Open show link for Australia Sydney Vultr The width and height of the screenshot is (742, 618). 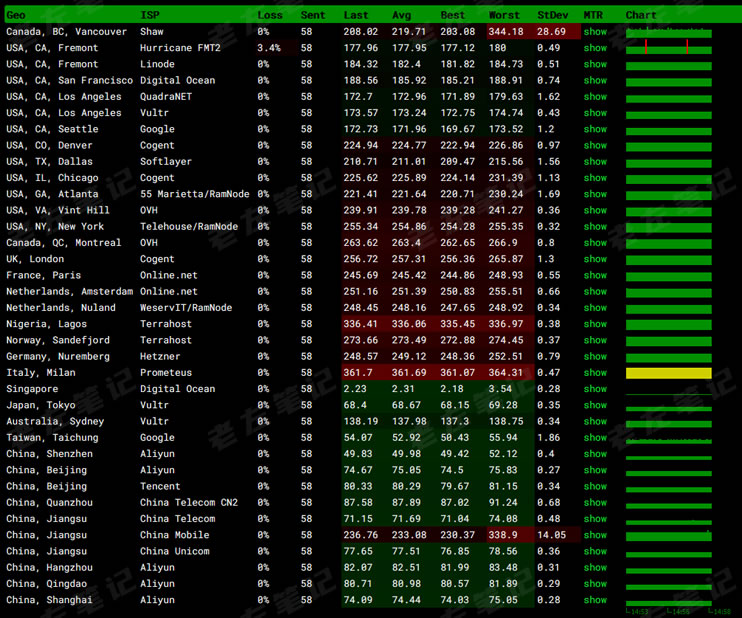(595, 422)
